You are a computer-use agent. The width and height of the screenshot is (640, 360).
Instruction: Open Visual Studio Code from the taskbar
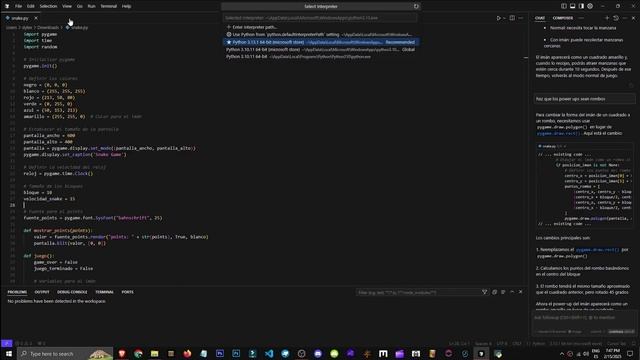coord(269,353)
